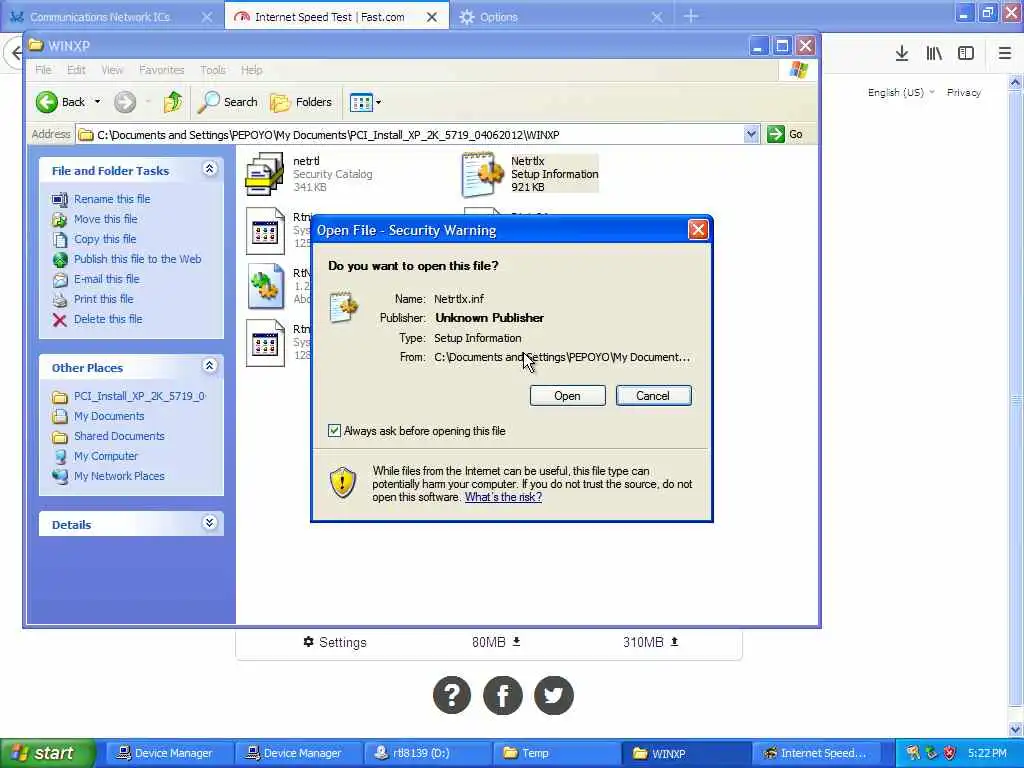Click Copy this file link
This screenshot has width=1024, height=768.
click(105, 239)
